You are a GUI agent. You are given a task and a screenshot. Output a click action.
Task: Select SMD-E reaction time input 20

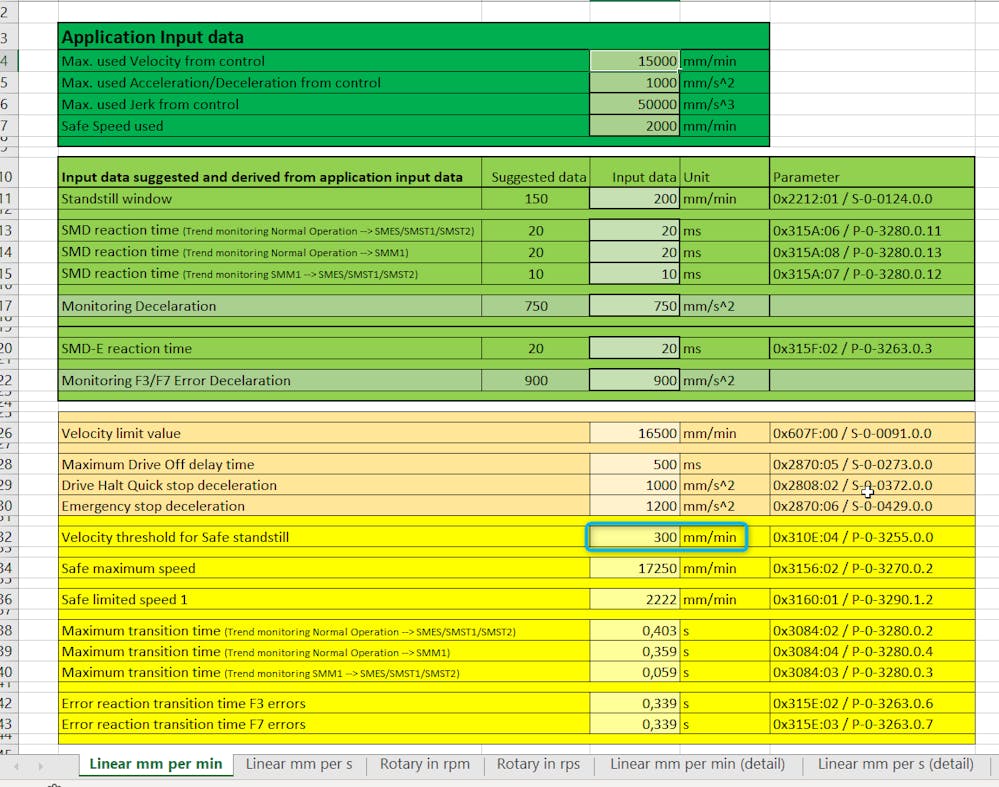(635, 349)
